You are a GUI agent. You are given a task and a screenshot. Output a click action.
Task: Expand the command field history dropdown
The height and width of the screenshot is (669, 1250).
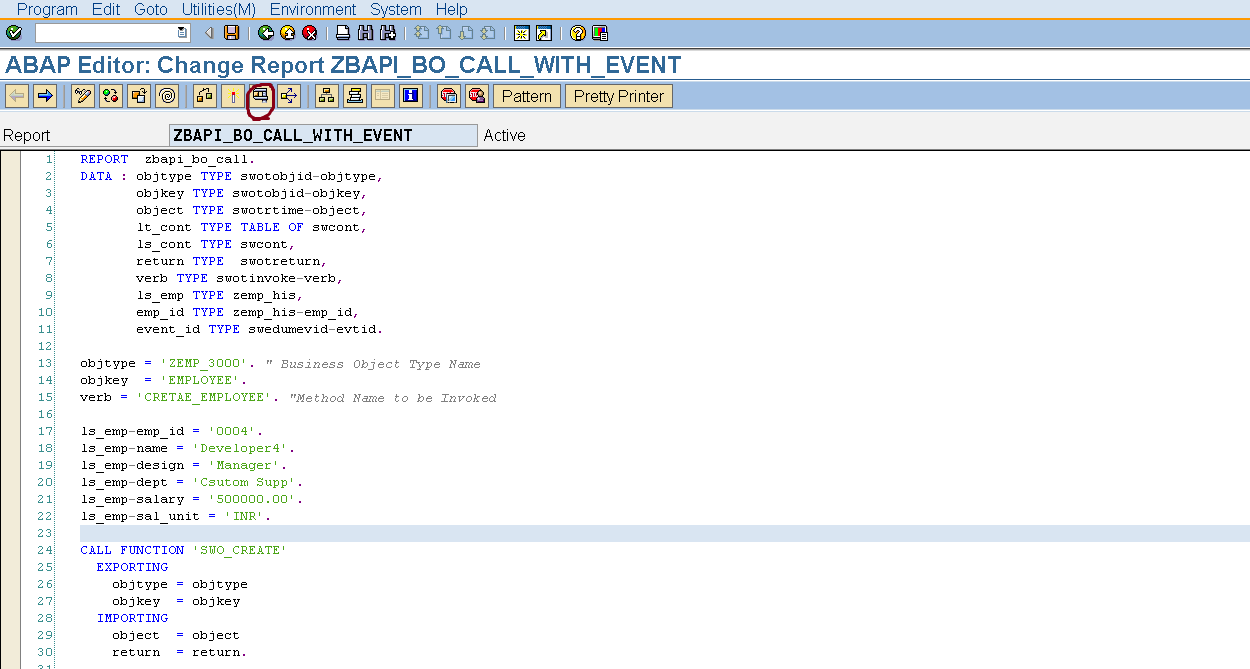pos(182,33)
